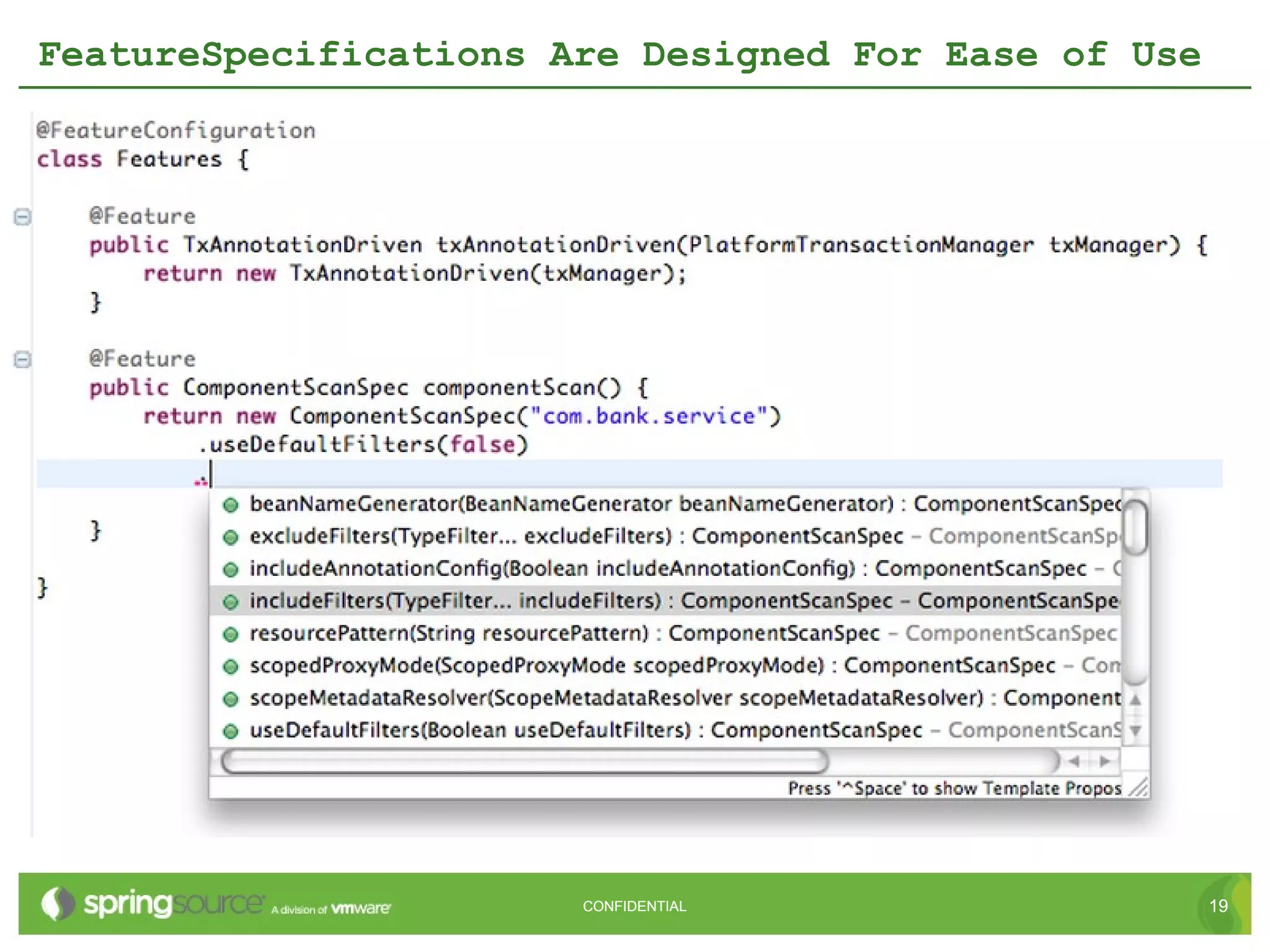Click the green method icon for excludeFilters
1270x952 pixels.
click(231, 537)
